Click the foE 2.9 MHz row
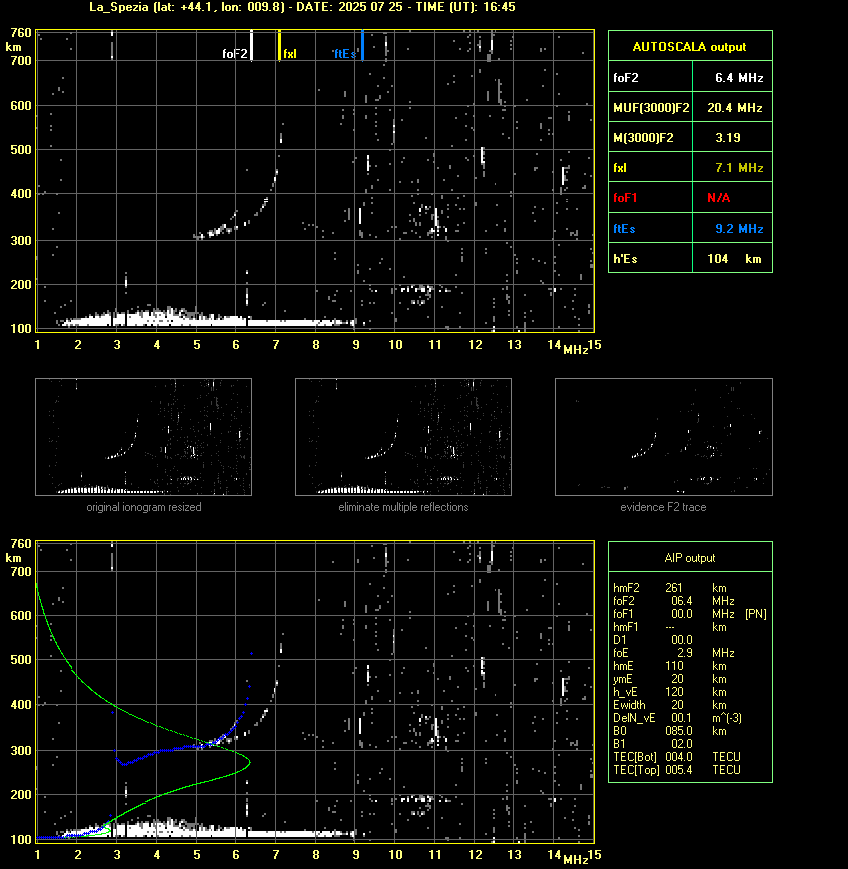This screenshot has width=848, height=869. 673,653
